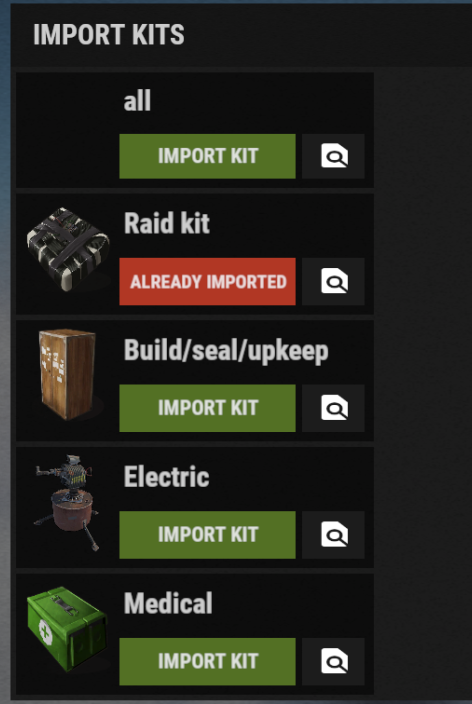Preview the Medical kit contents

point(333,662)
